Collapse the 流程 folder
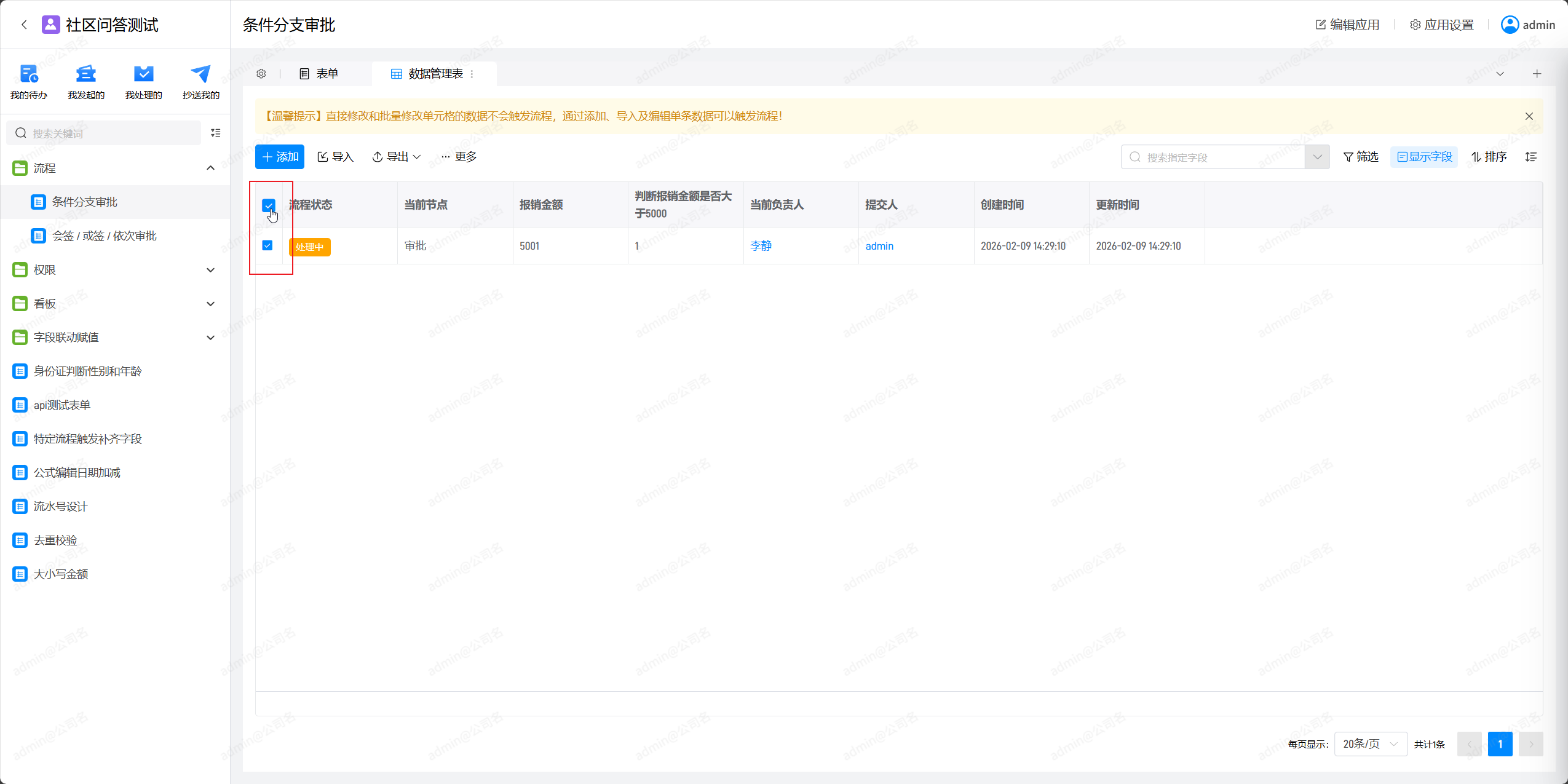Viewport: 1568px width, 784px height. point(210,168)
